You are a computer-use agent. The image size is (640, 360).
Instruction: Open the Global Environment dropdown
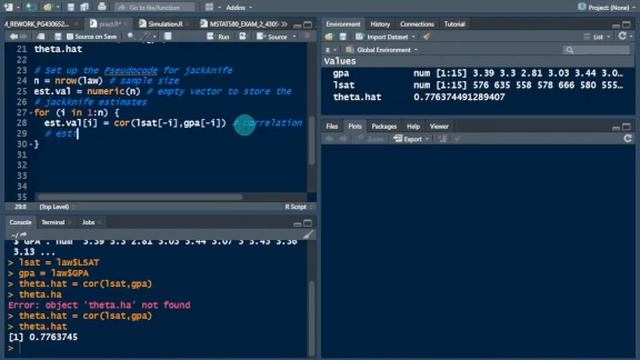382,50
